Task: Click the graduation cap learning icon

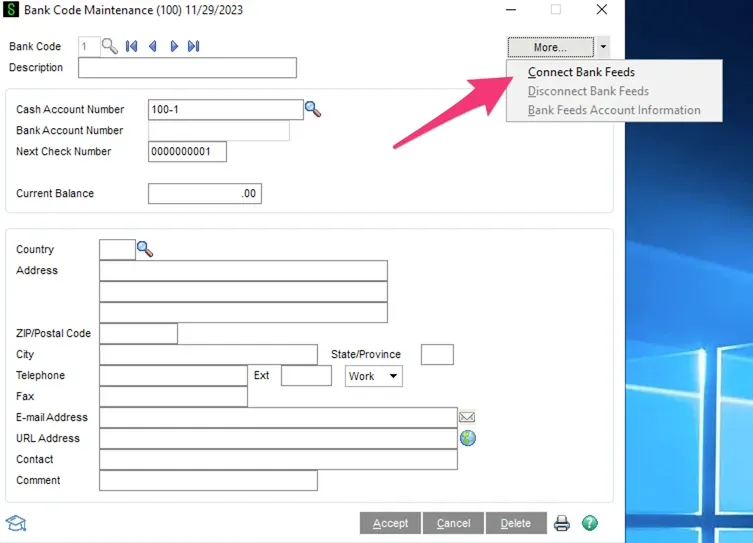Action: click(16, 523)
